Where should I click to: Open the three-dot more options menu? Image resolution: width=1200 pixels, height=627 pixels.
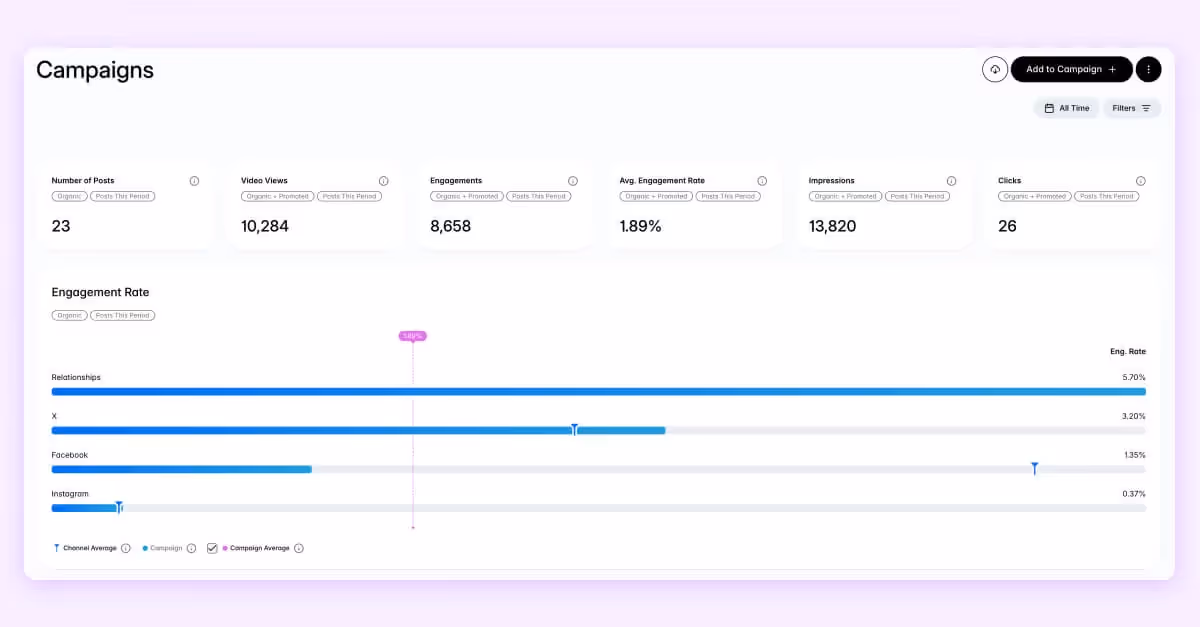(1149, 69)
